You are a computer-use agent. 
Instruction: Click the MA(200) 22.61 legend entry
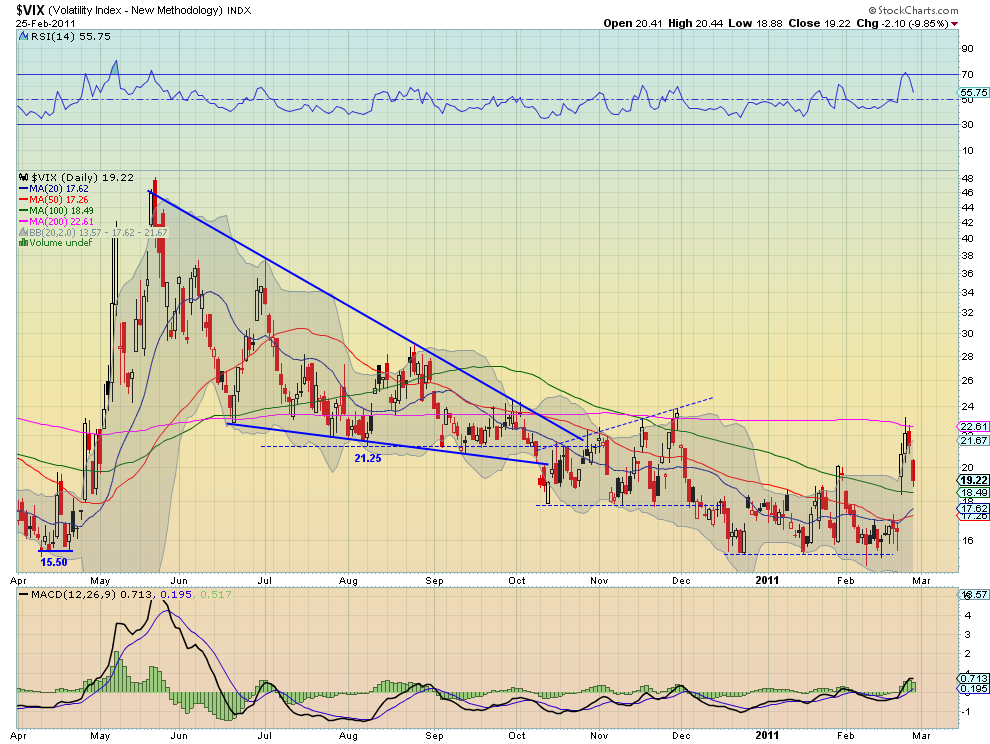point(56,222)
